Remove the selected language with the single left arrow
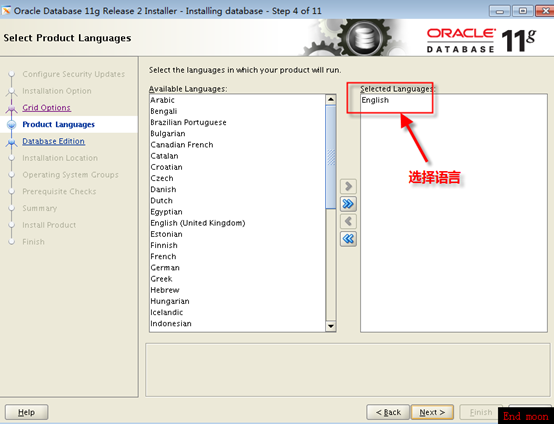554x424 pixels. point(348,222)
